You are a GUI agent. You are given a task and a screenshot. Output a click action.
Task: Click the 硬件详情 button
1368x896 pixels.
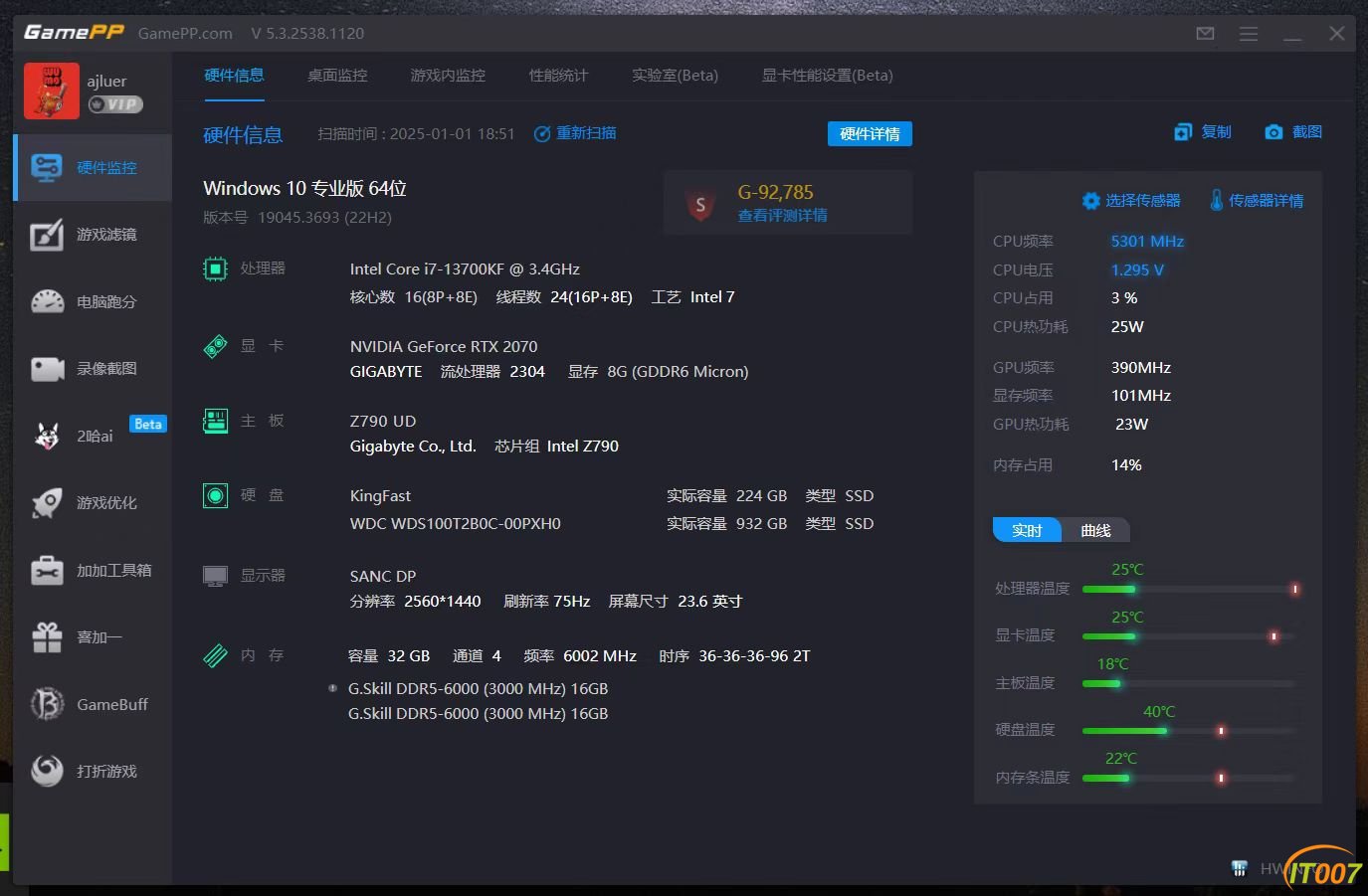[x=870, y=134]
